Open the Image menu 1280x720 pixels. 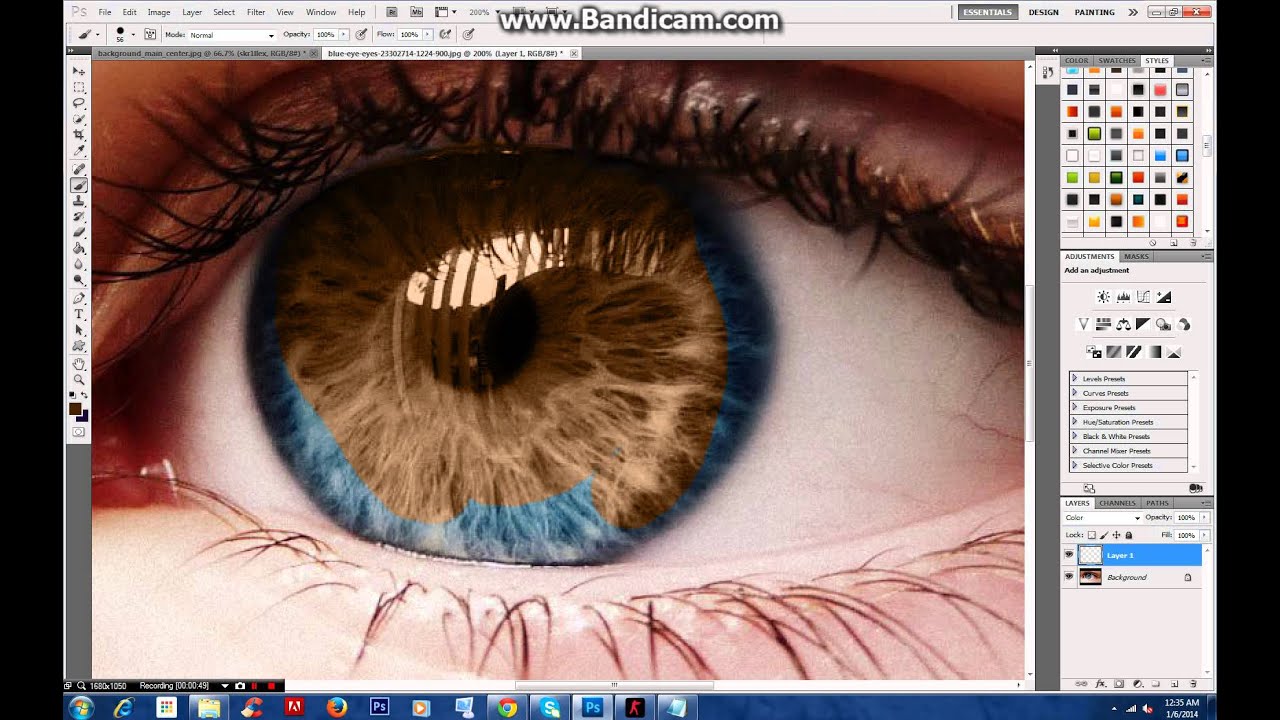[159, 12]
